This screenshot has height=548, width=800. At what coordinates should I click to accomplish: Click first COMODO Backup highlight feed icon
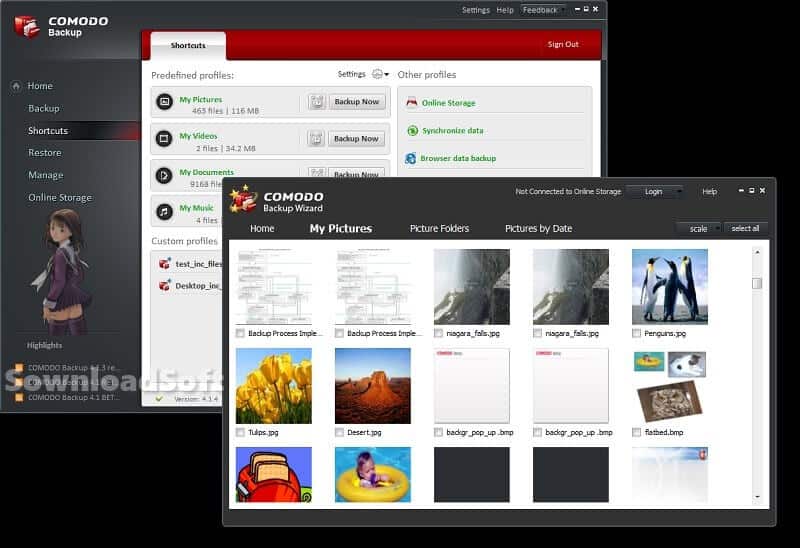click(x=19, y=367)
